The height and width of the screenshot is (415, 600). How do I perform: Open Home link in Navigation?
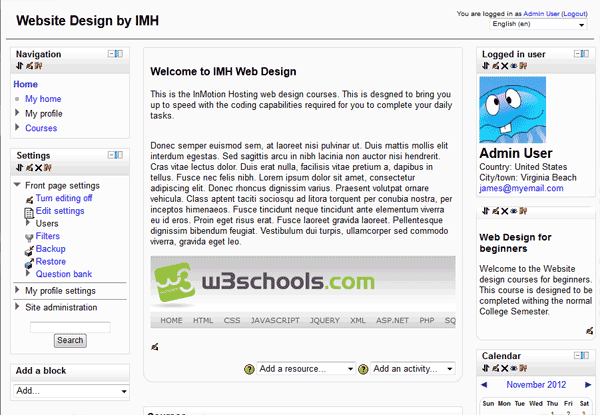tap(26, 84)
